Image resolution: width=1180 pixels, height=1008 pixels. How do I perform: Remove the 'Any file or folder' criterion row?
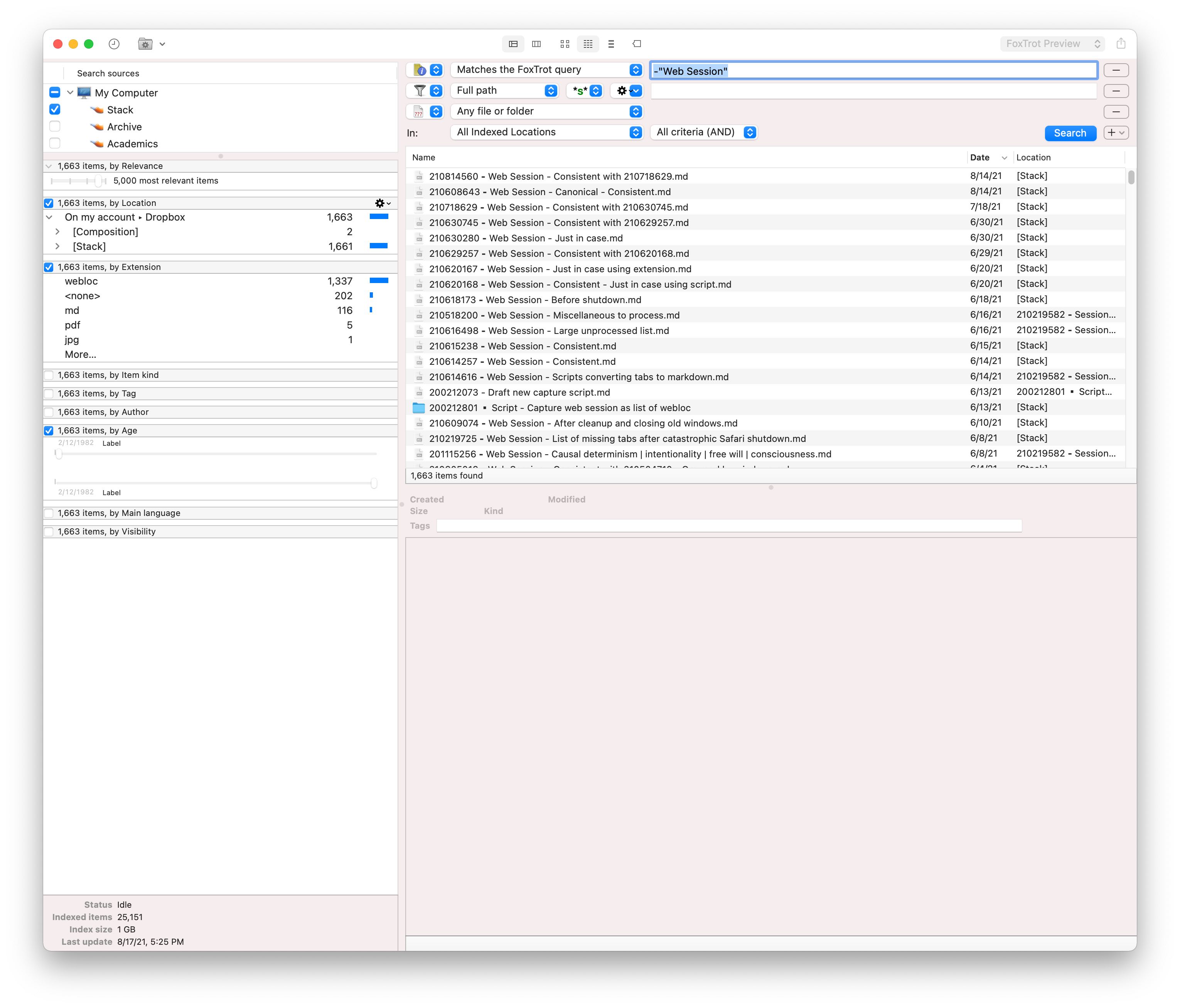point(1116,111)
